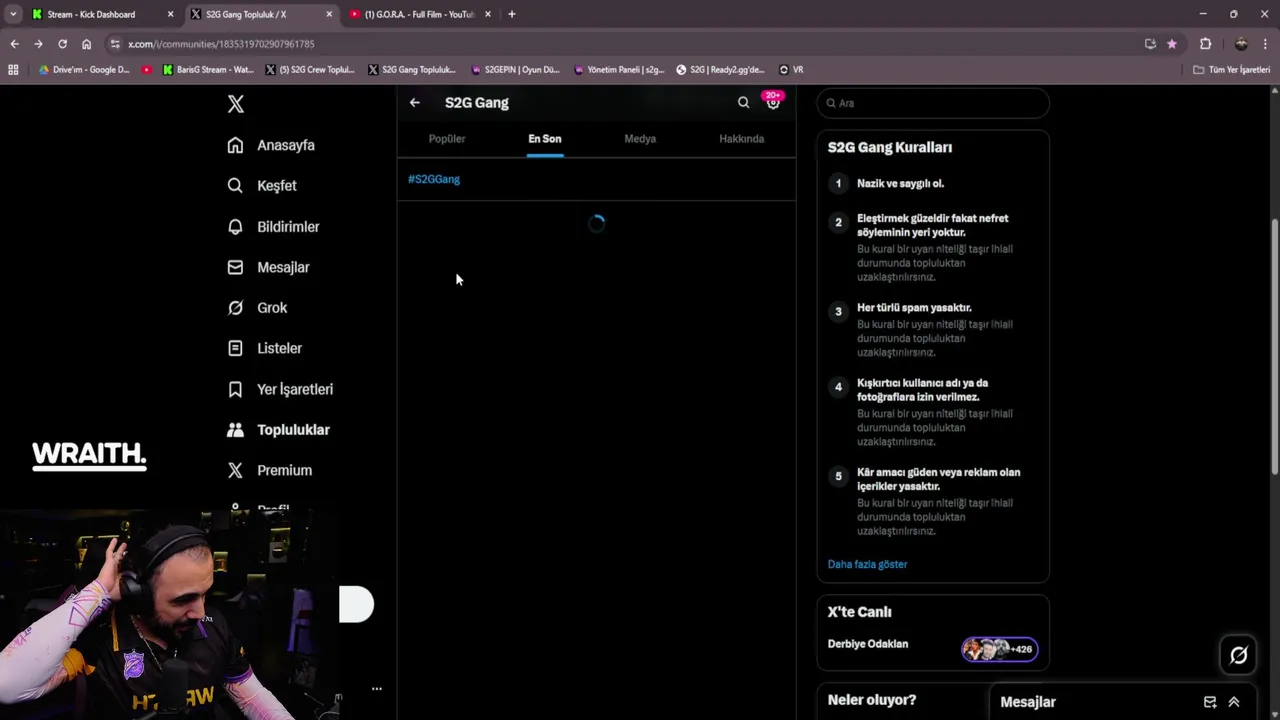
Task: Open the browser profile avatar
Action: click(1241, 44)
